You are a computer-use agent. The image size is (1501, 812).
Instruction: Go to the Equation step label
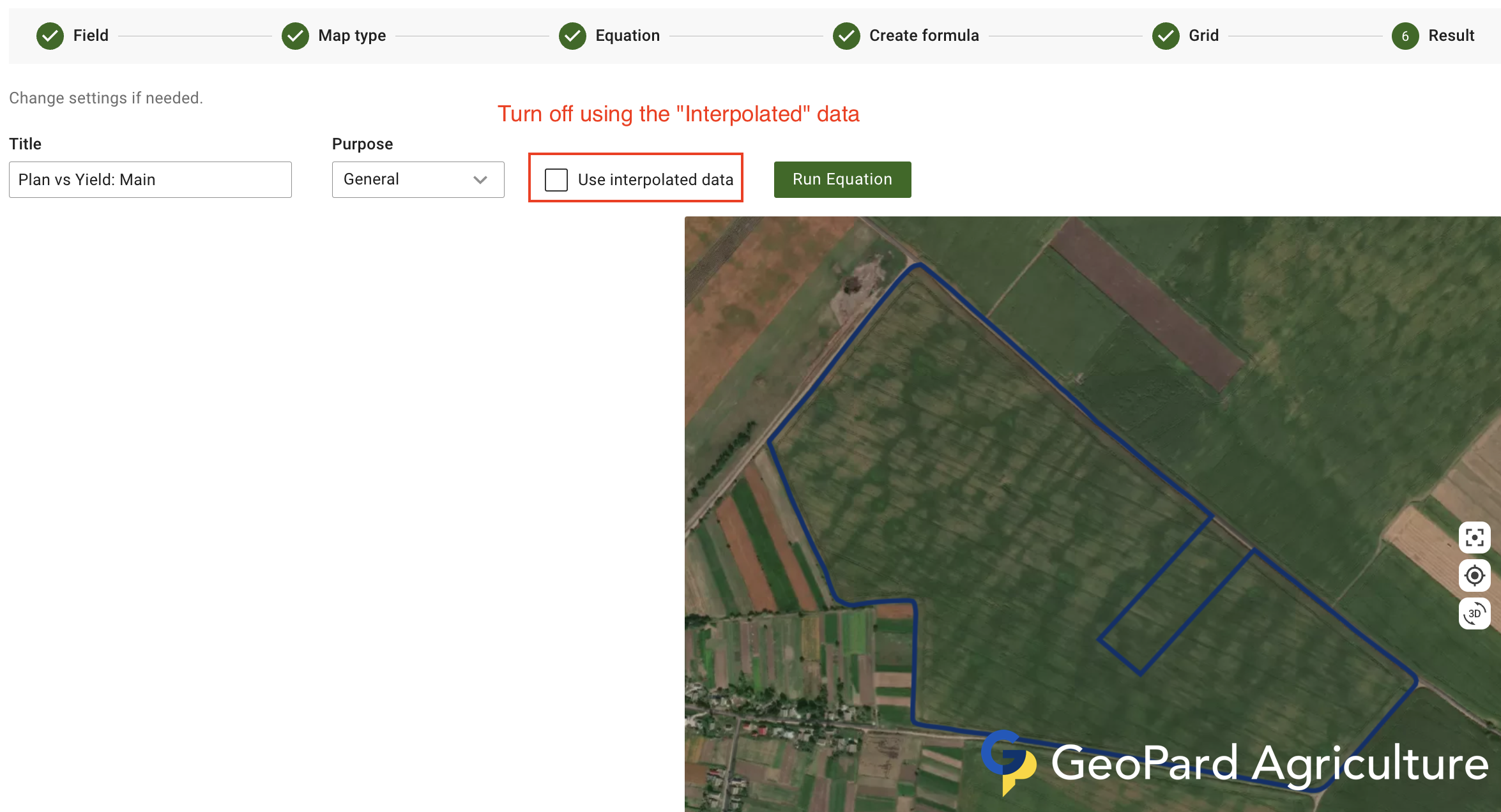[x=627, y=36]
